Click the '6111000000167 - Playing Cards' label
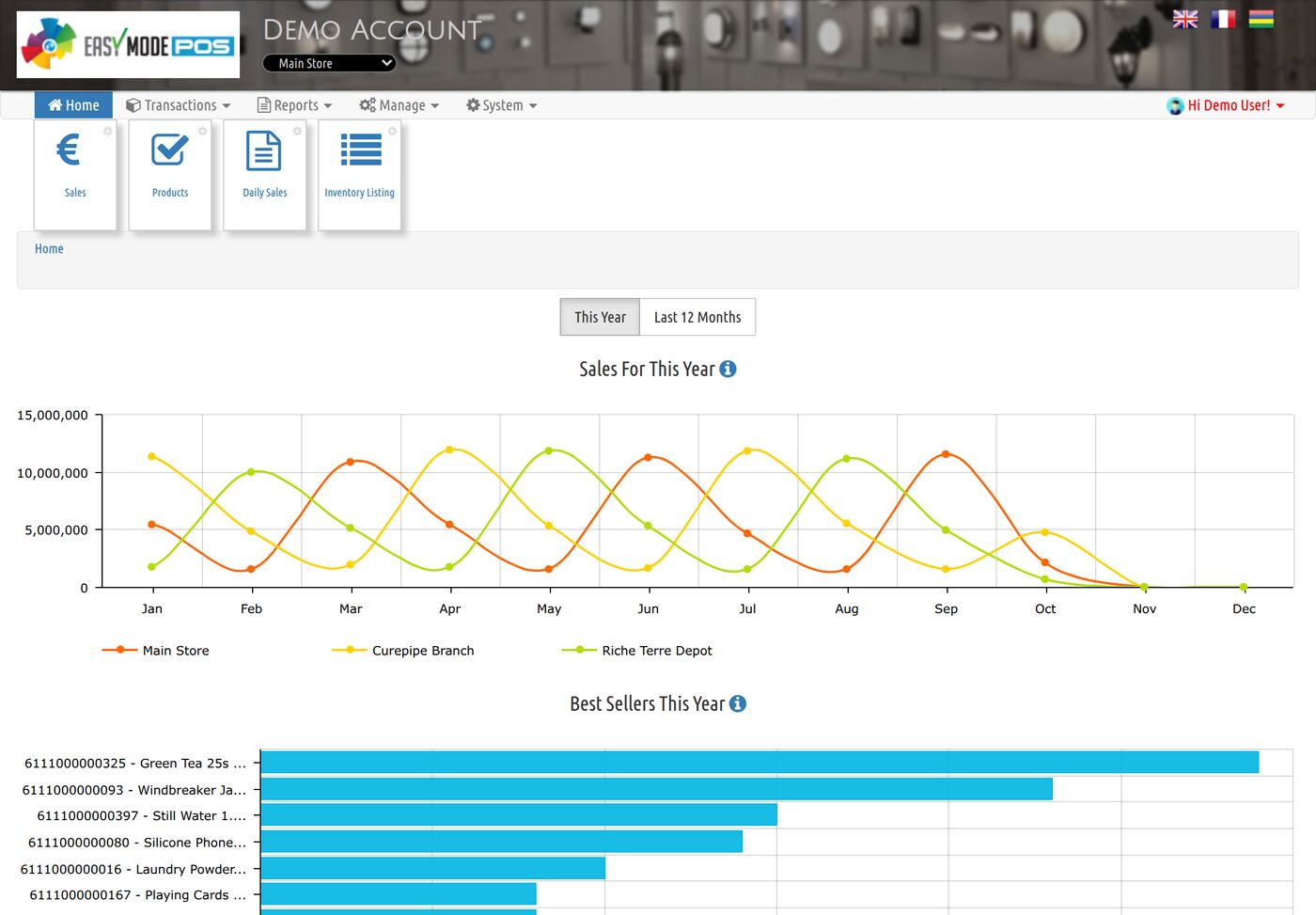This screenshot has height=915, width=1316. (138, 895)
